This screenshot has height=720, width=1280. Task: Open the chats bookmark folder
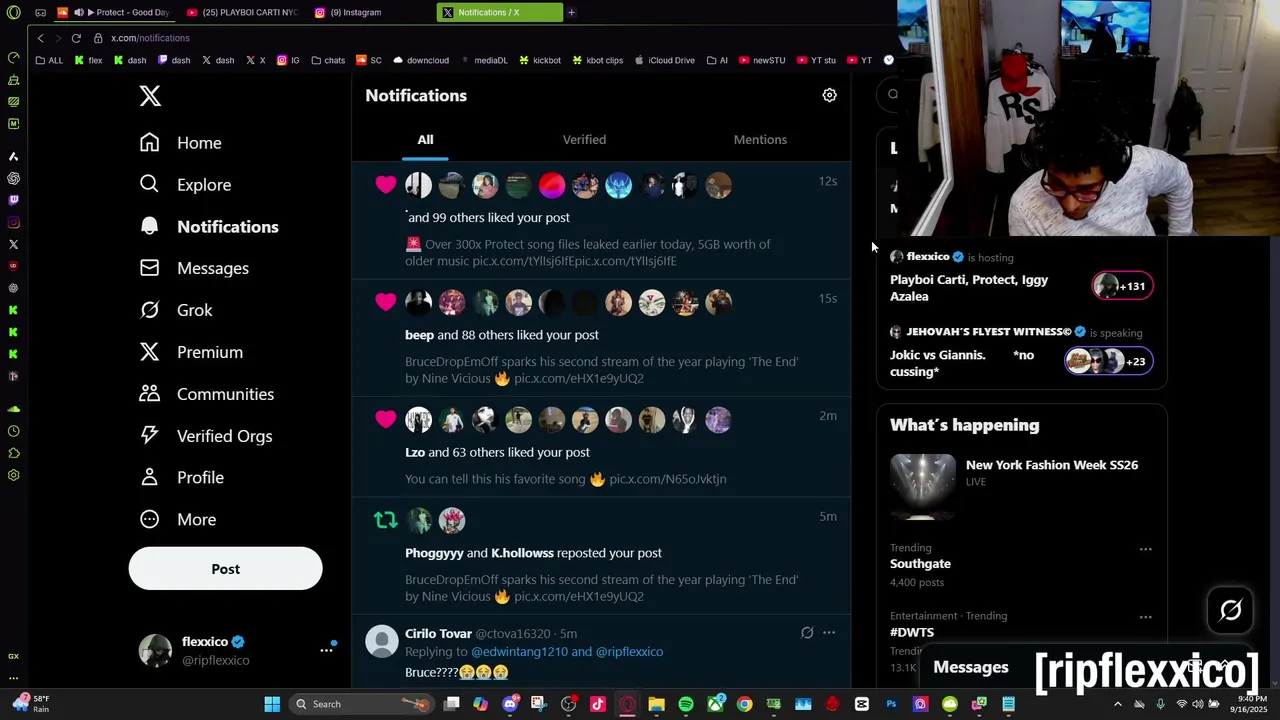(x=328, y=60)
